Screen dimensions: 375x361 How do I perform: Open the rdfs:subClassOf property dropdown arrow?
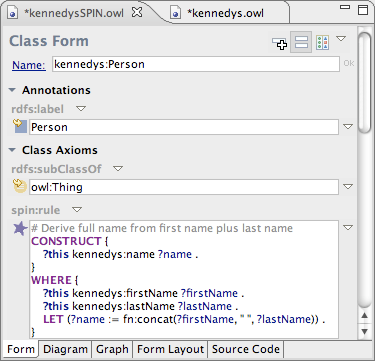pos(118,169)
